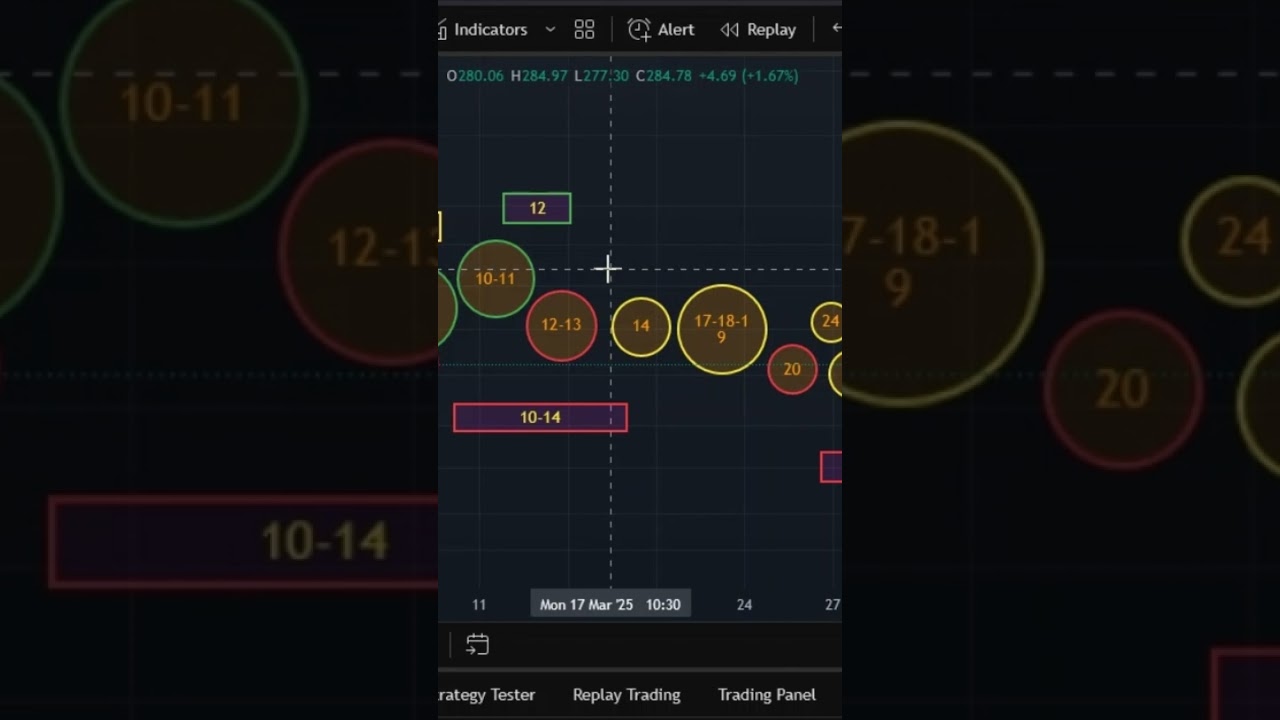Select the green circle labeled 10-11
The height and width of the screenshot is (720, 1280).
[x=496, y=279]
